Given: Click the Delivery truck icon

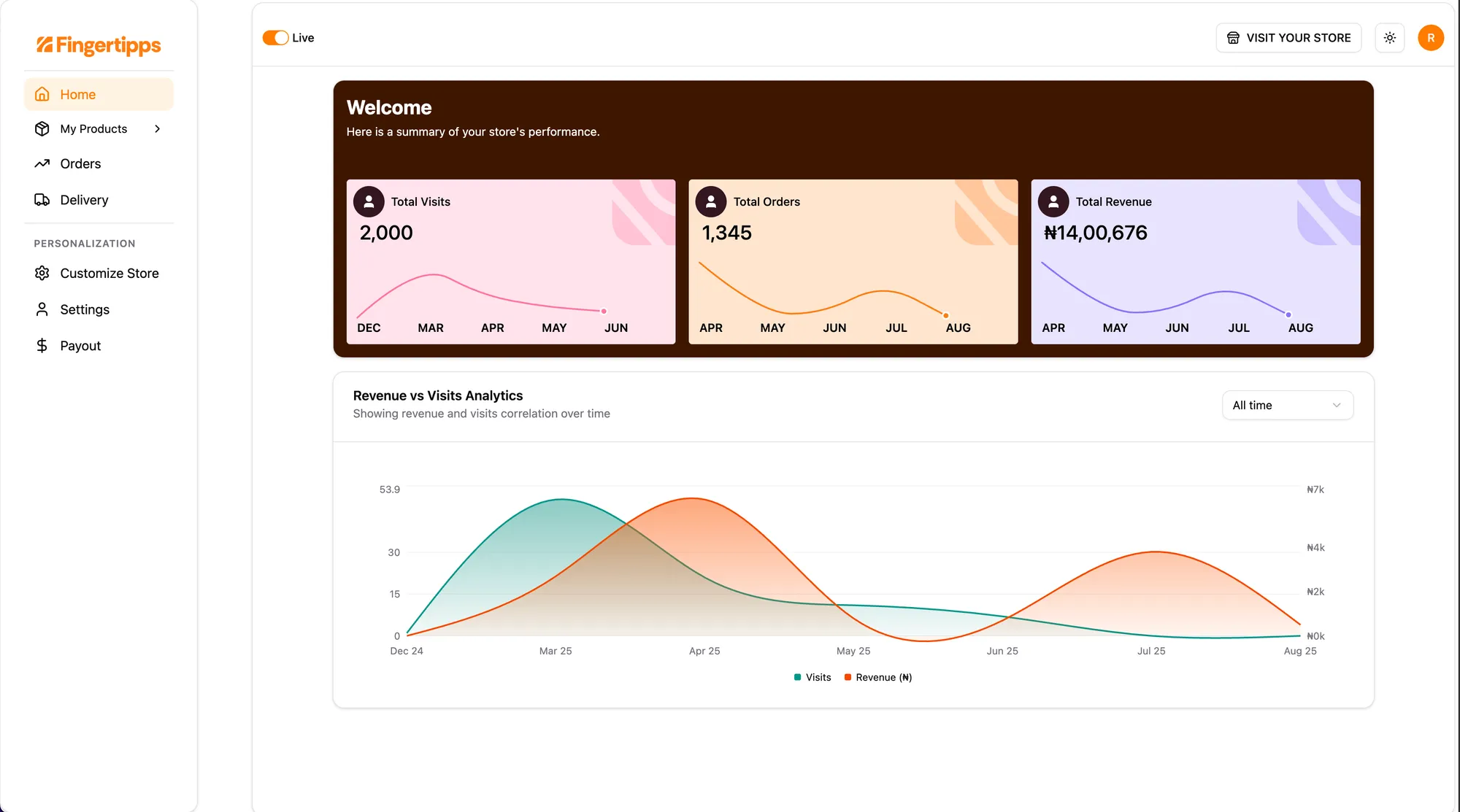Looking at the screenshot, I should click(x=42, y=200).
